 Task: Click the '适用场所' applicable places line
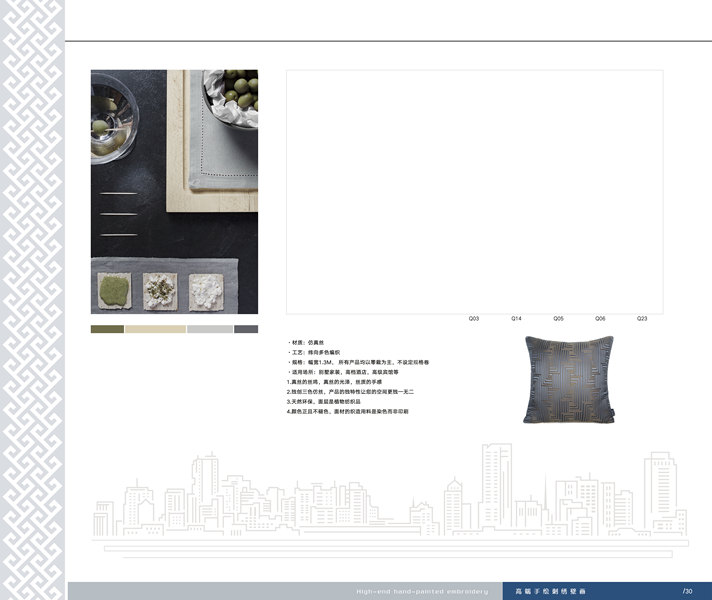coord(343,372)
